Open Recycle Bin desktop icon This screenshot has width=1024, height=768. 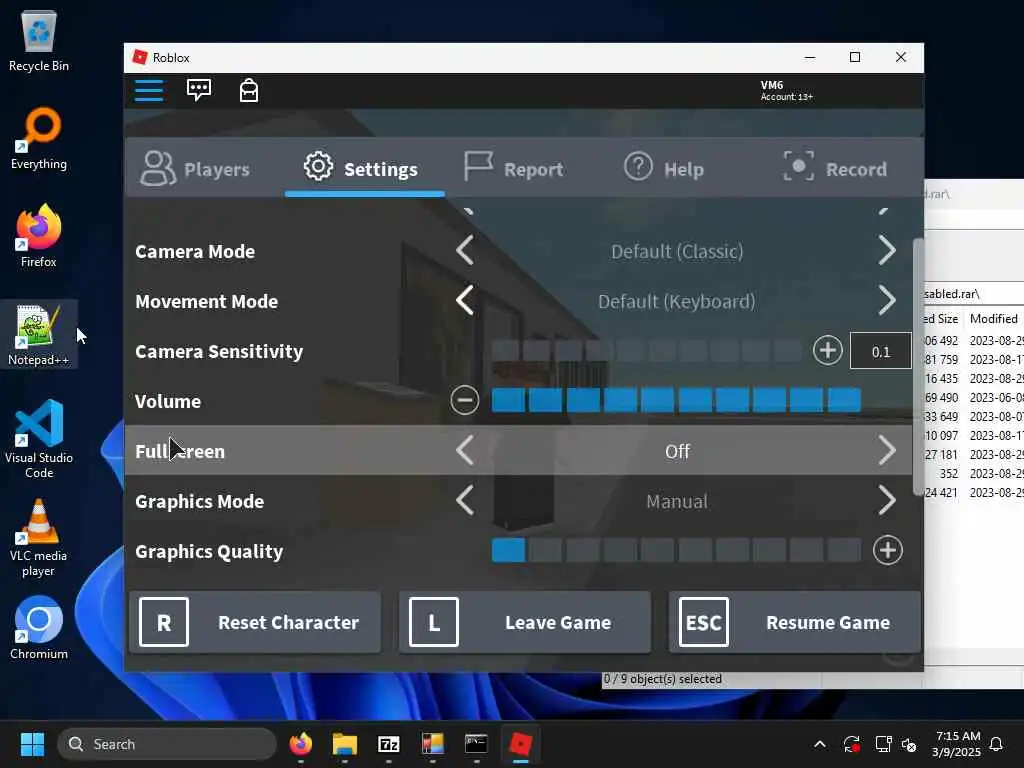39,40
